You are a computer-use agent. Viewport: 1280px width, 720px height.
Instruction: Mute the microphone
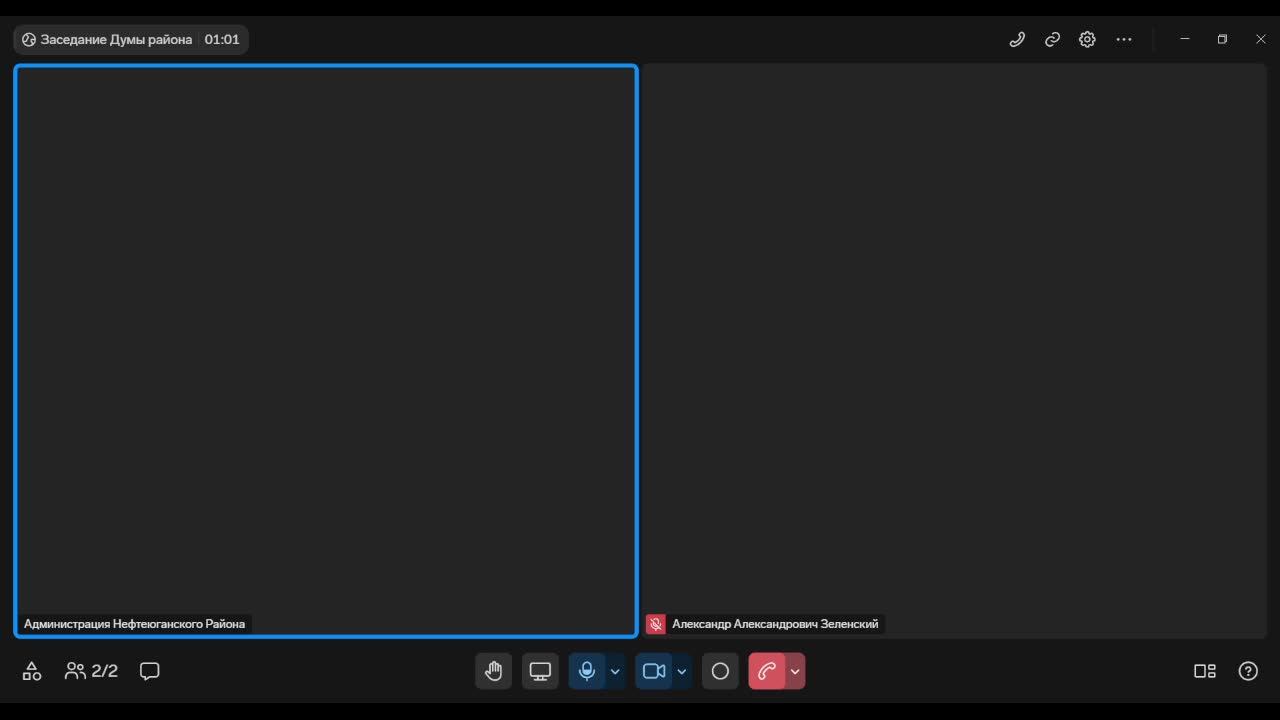pos(587,671)
